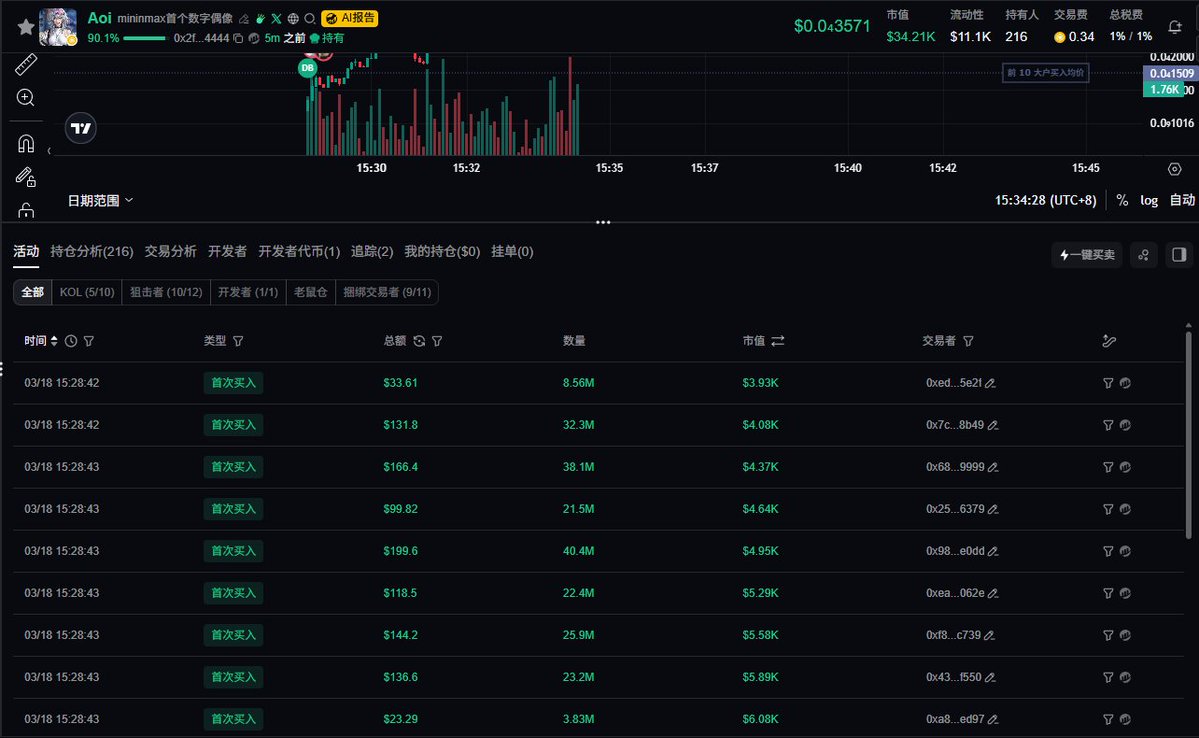Toggle the side panel layout icon
This screenshot has height=738, width=1199.
click(1179, 255)
